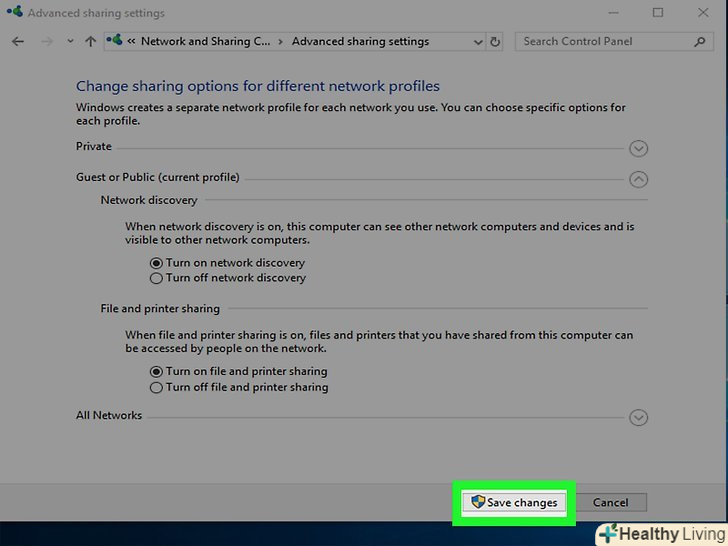
Task: Click the Cancel button
Action: click(x=611, y=502)
